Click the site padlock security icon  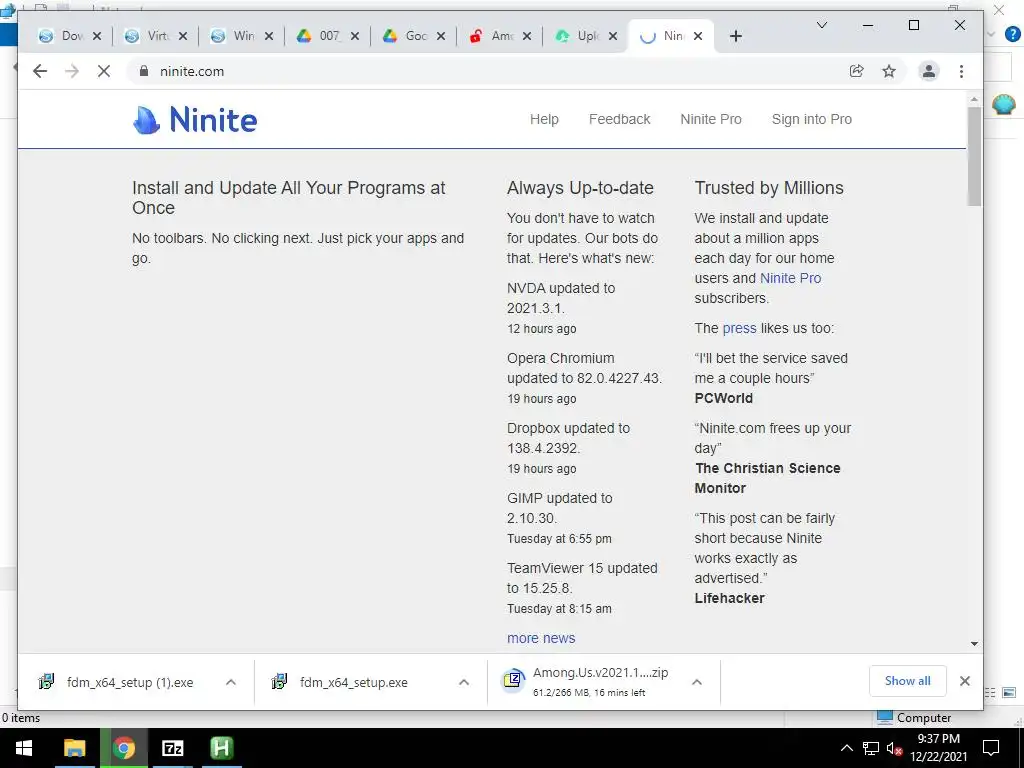pyautogui.click(x=144, y=71)
